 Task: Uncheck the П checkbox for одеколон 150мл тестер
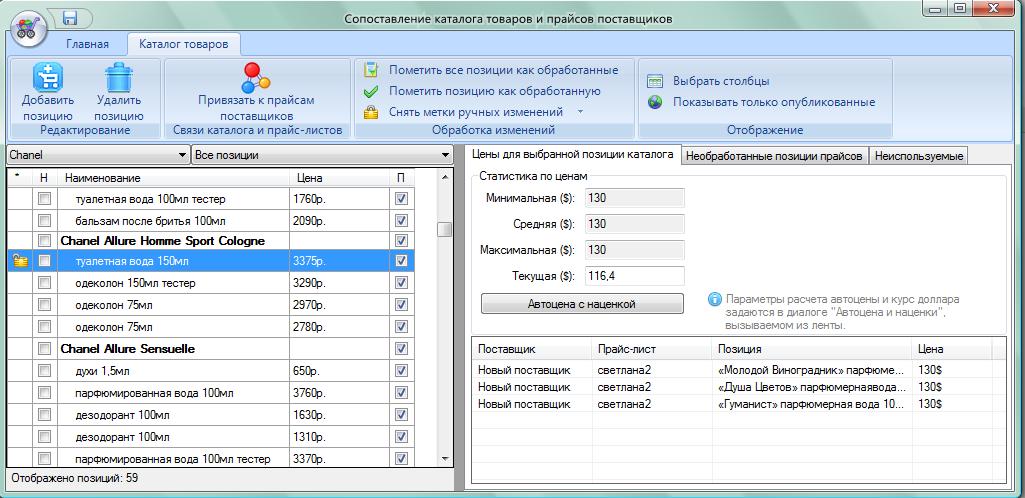coord(401,283)
